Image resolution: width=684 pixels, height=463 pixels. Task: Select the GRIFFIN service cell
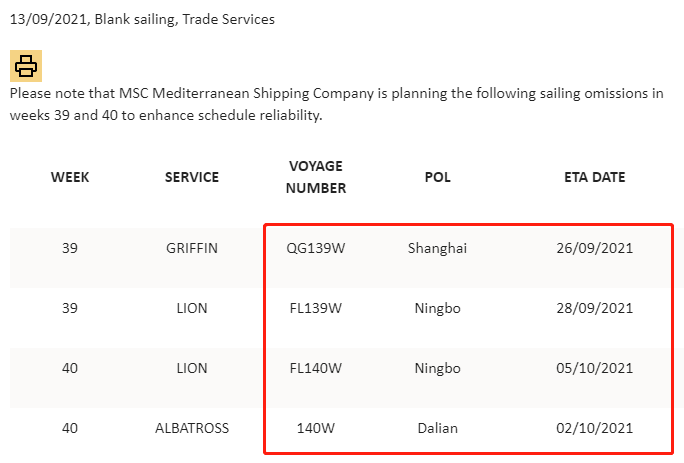point(192,248)
